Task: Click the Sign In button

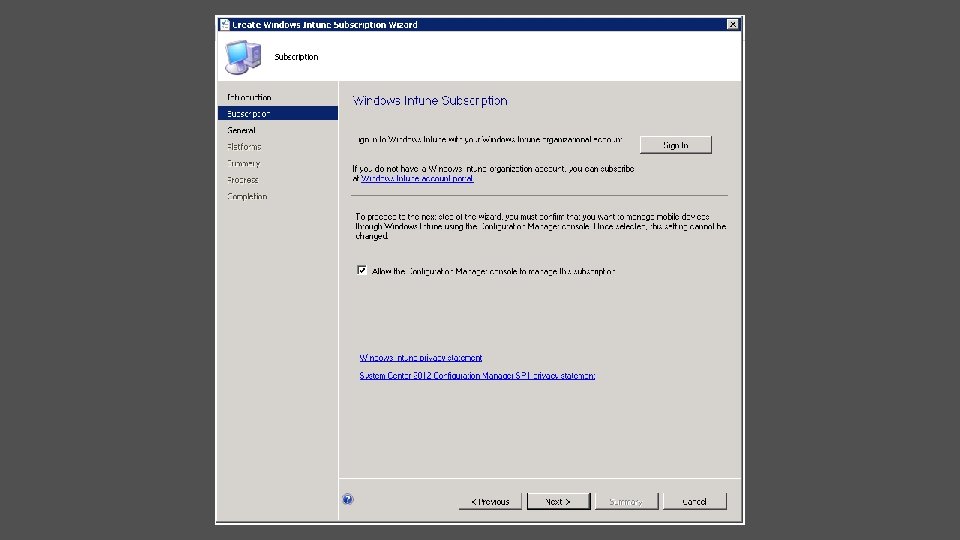Action: point(675,145)
